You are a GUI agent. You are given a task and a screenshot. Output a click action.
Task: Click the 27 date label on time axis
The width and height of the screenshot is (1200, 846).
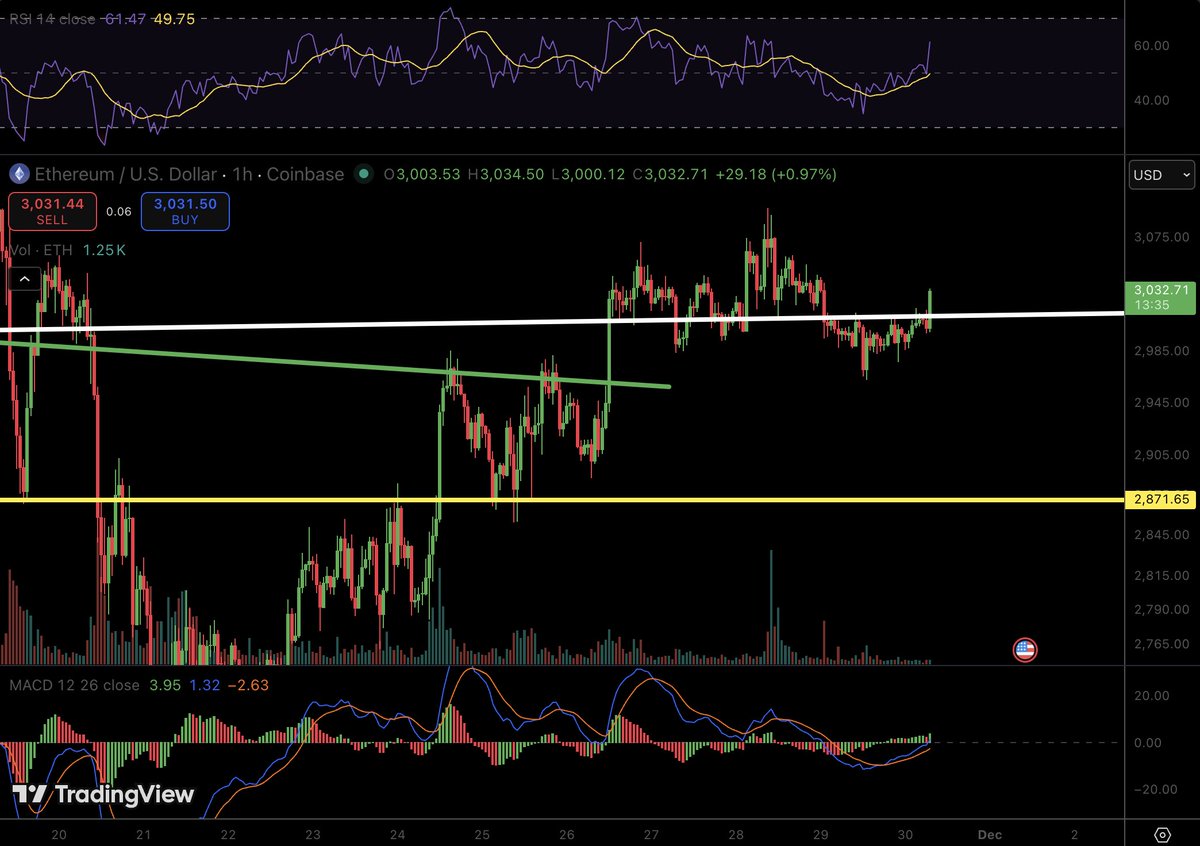tap(651, 833)
